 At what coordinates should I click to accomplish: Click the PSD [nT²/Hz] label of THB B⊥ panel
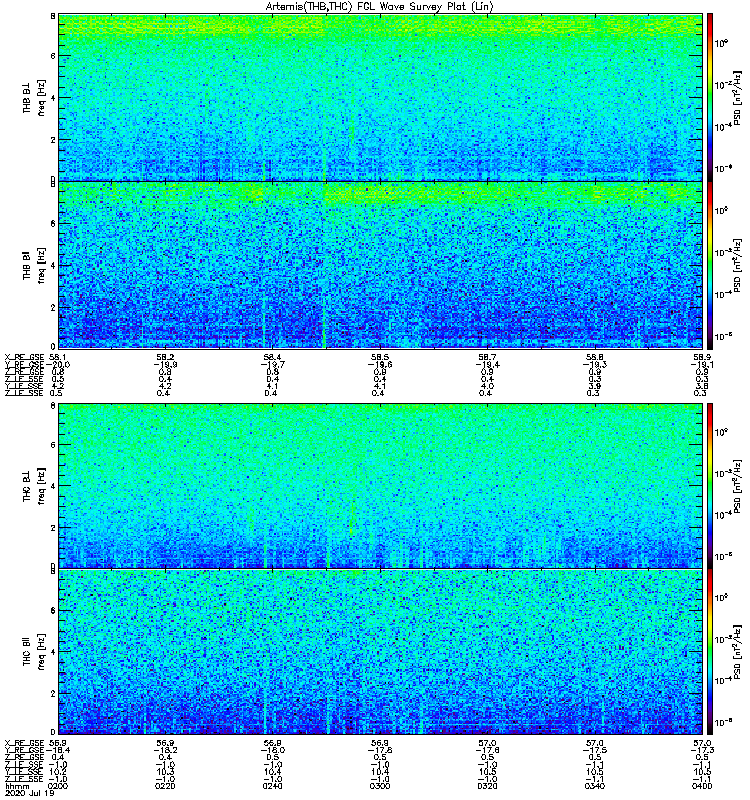(x=737, y=98)
